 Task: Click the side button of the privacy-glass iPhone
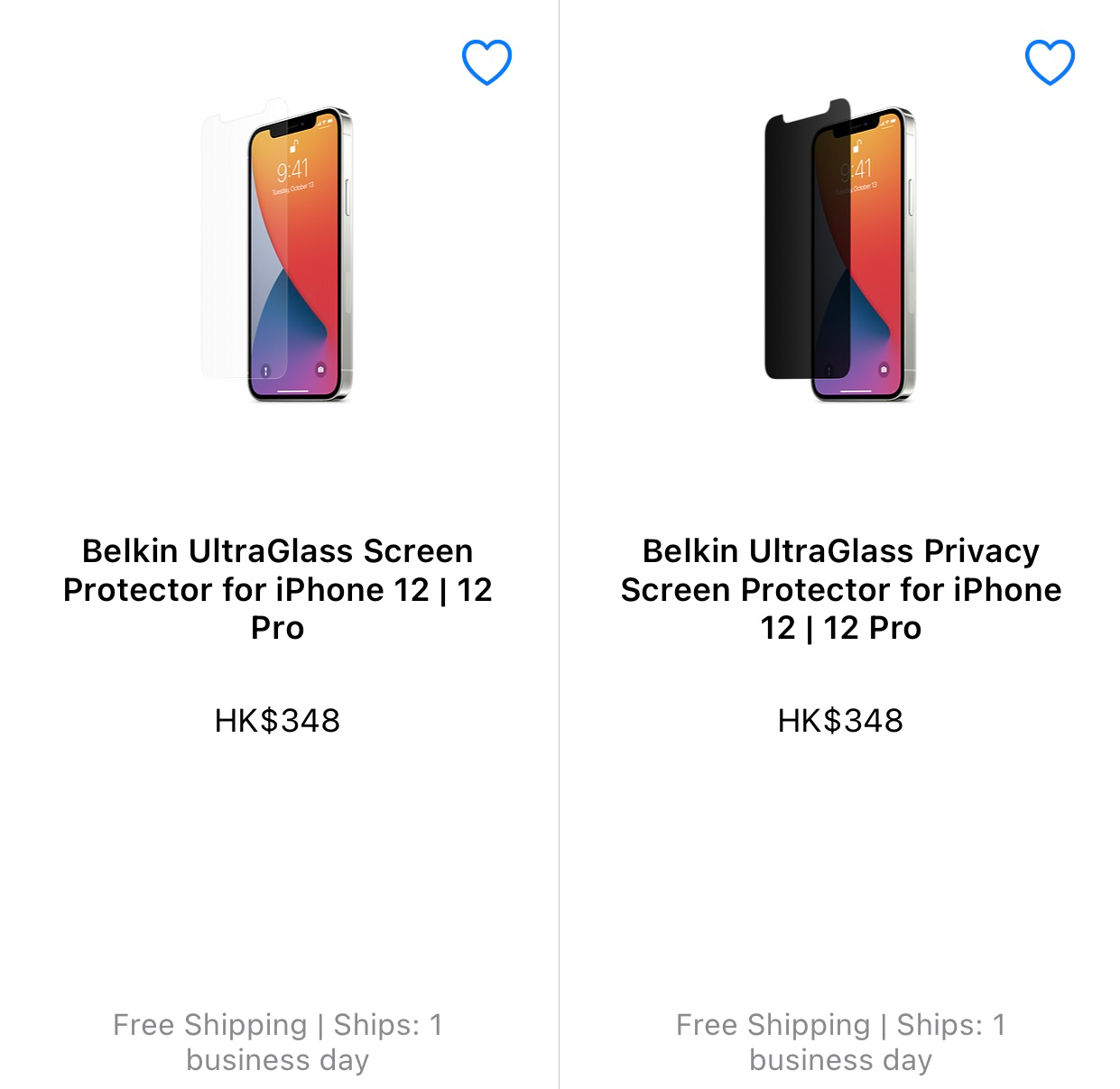pos(912,197)
